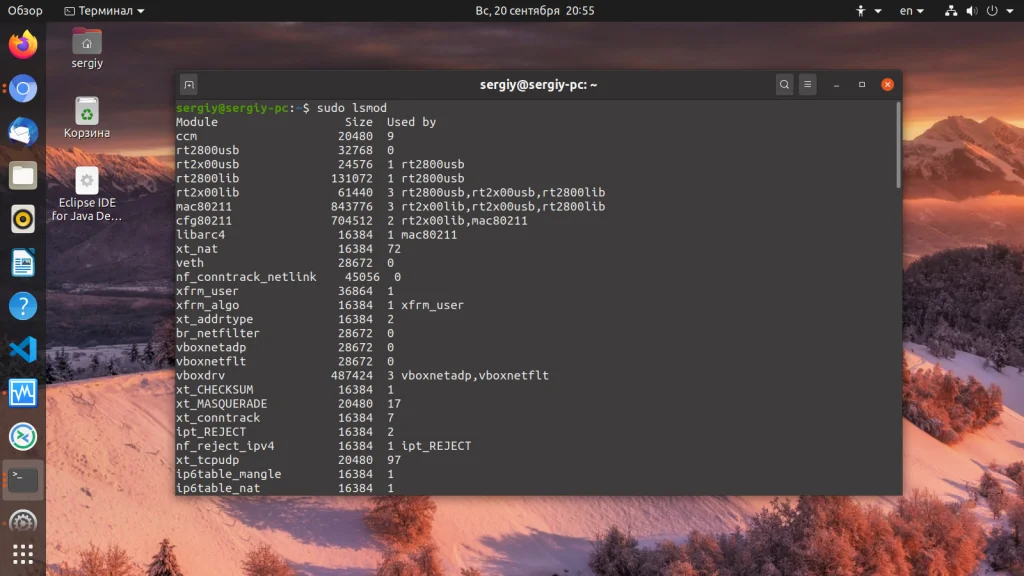Viewport: 1024px width, 576px height.
Task: Open the Help icon in dock
Action: 23,306
